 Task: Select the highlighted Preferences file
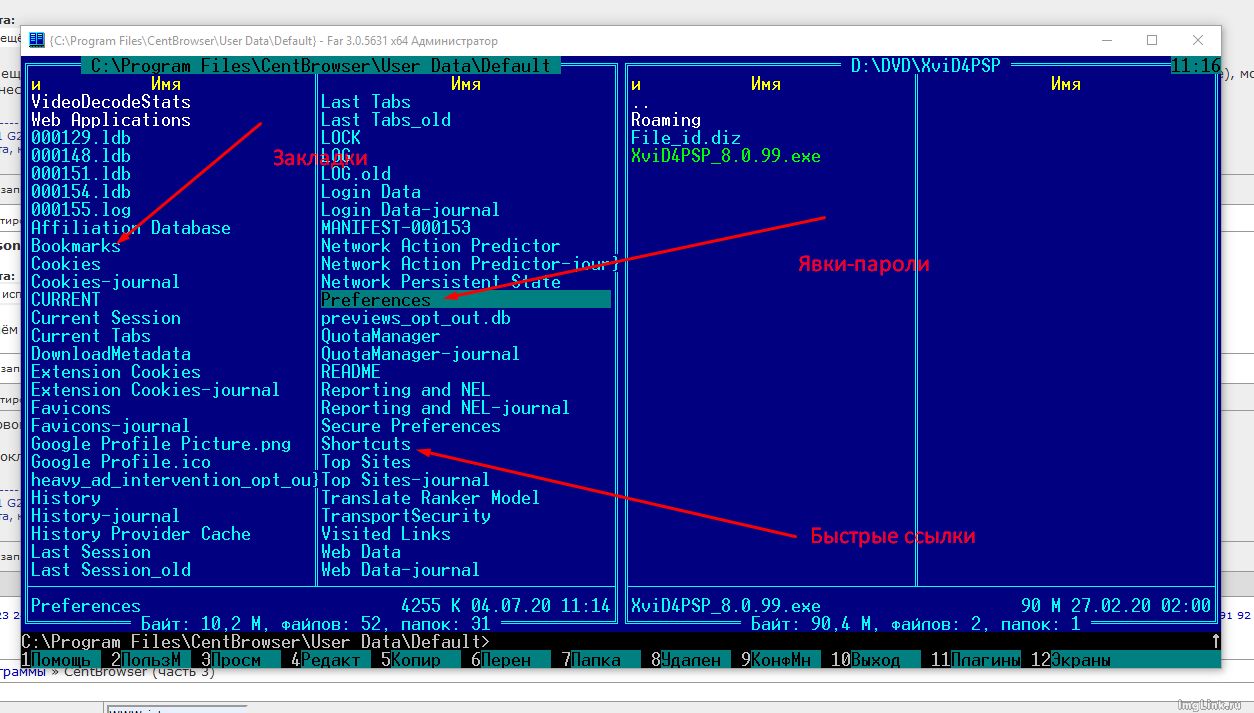click(x=466, y=300)
